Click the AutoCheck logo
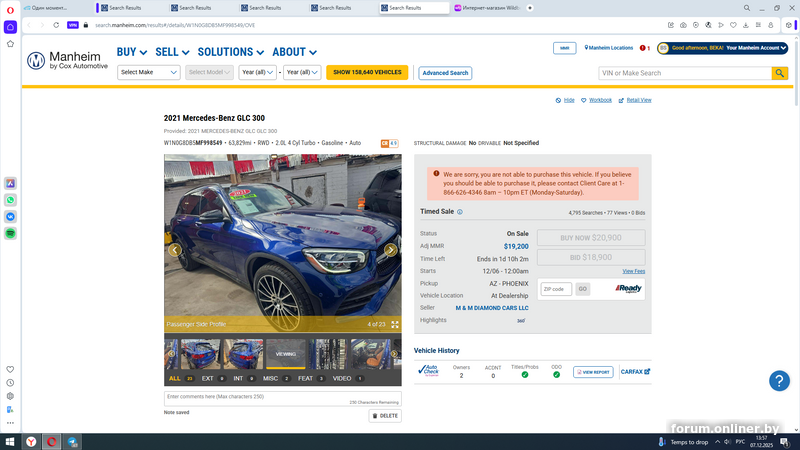 (x=428, y=370)
